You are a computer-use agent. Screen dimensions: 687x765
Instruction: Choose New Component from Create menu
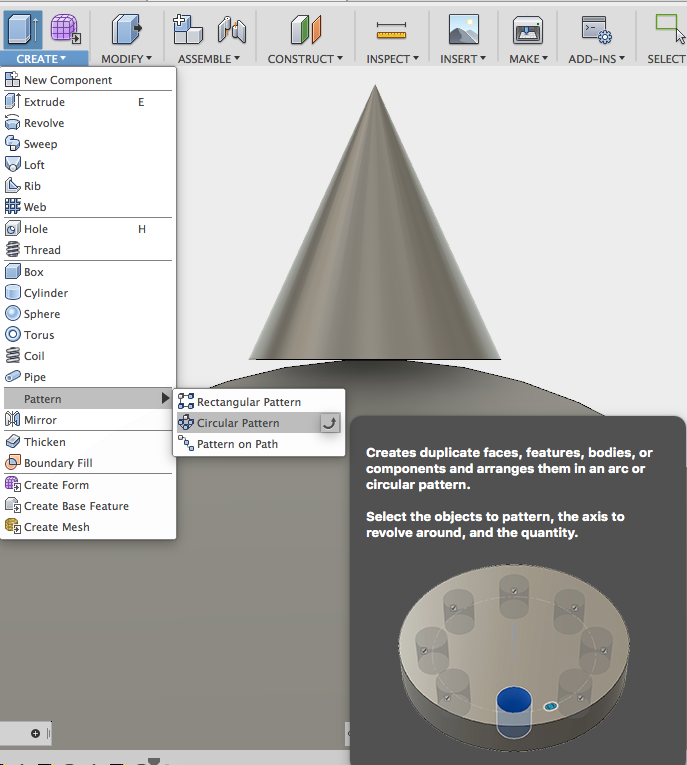[88, 80]
